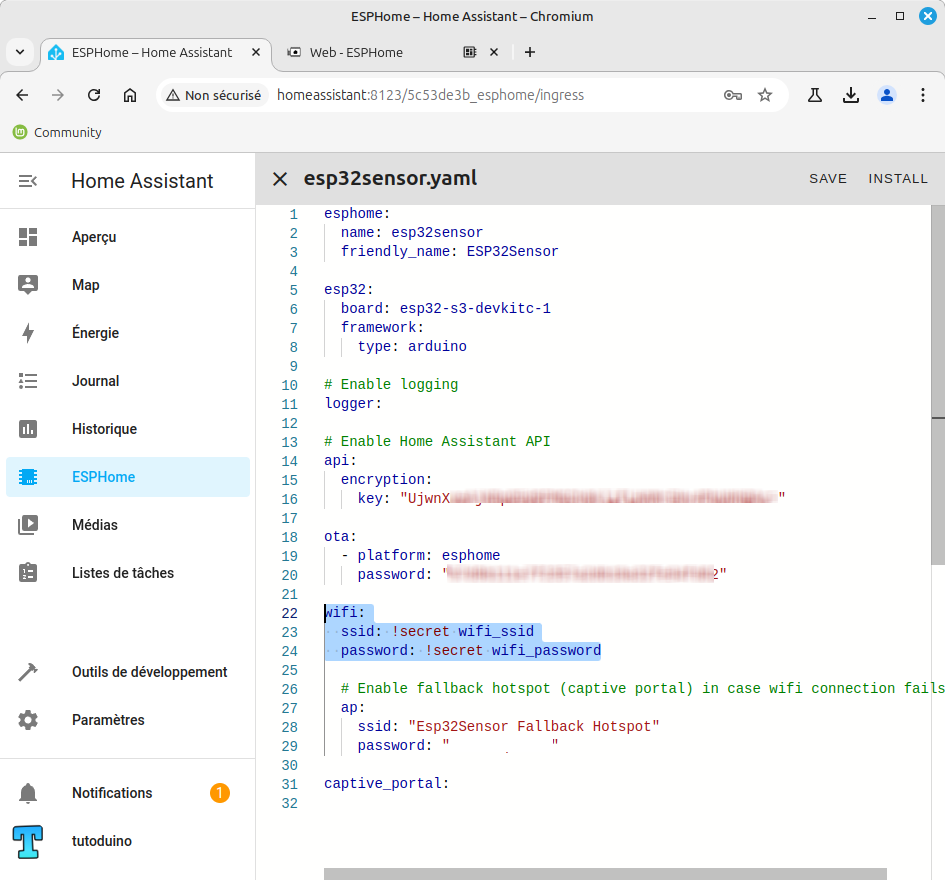Close the ESPHome – Home Assistant tab
This screenshot has width=945, height=880.
point(256,52)
